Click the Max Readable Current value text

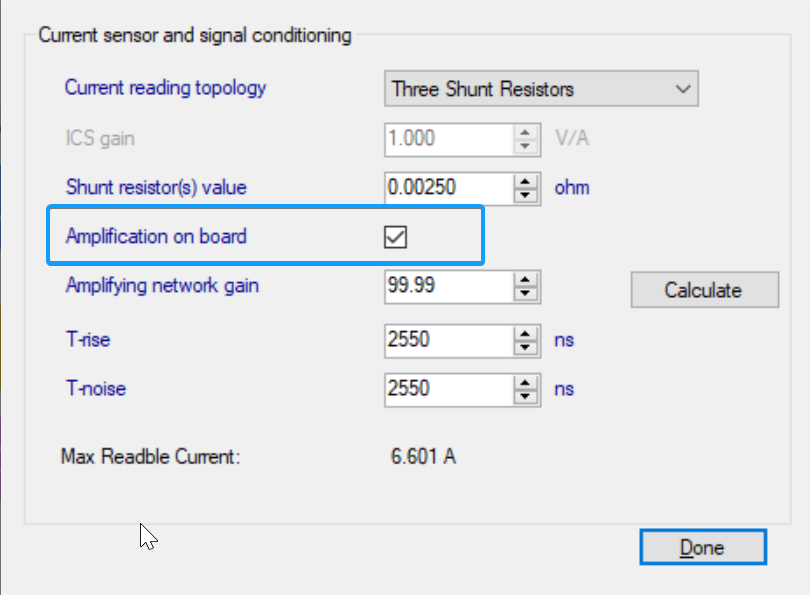click(x=423, y=457)
